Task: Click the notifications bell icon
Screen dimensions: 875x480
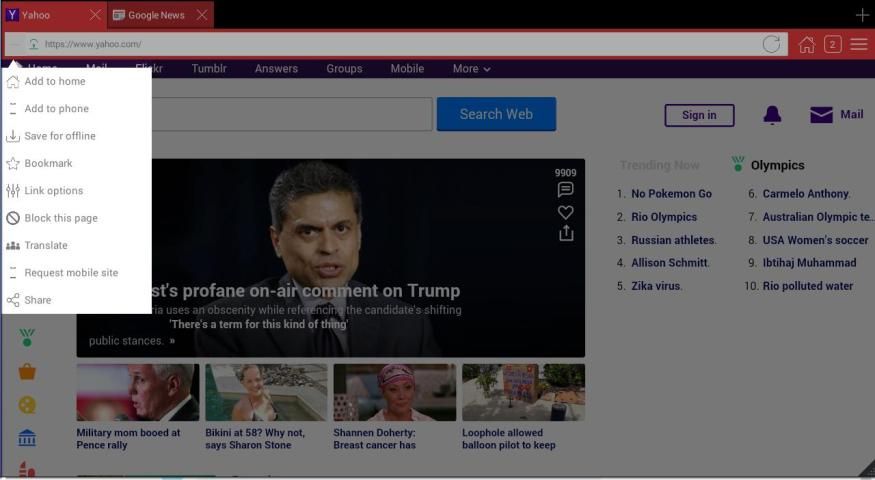Action: click(772, 115)
